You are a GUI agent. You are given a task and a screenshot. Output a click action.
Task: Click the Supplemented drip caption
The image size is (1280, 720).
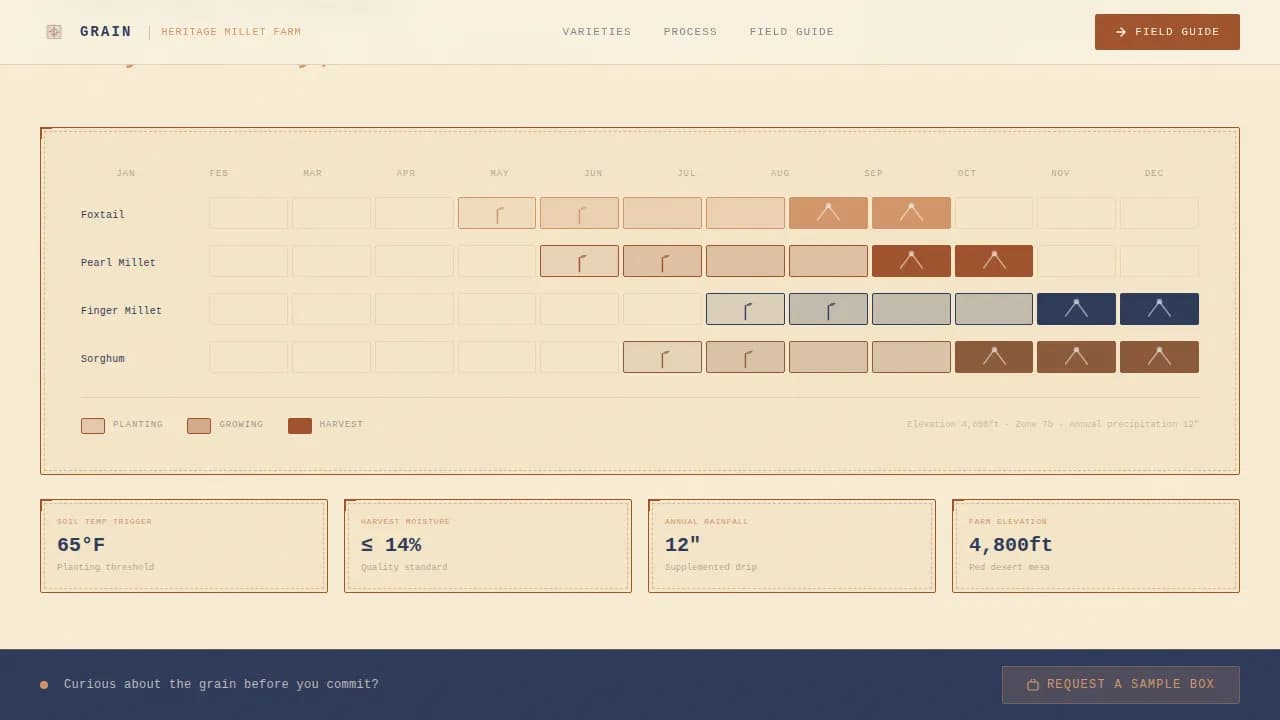click(711, 568)
